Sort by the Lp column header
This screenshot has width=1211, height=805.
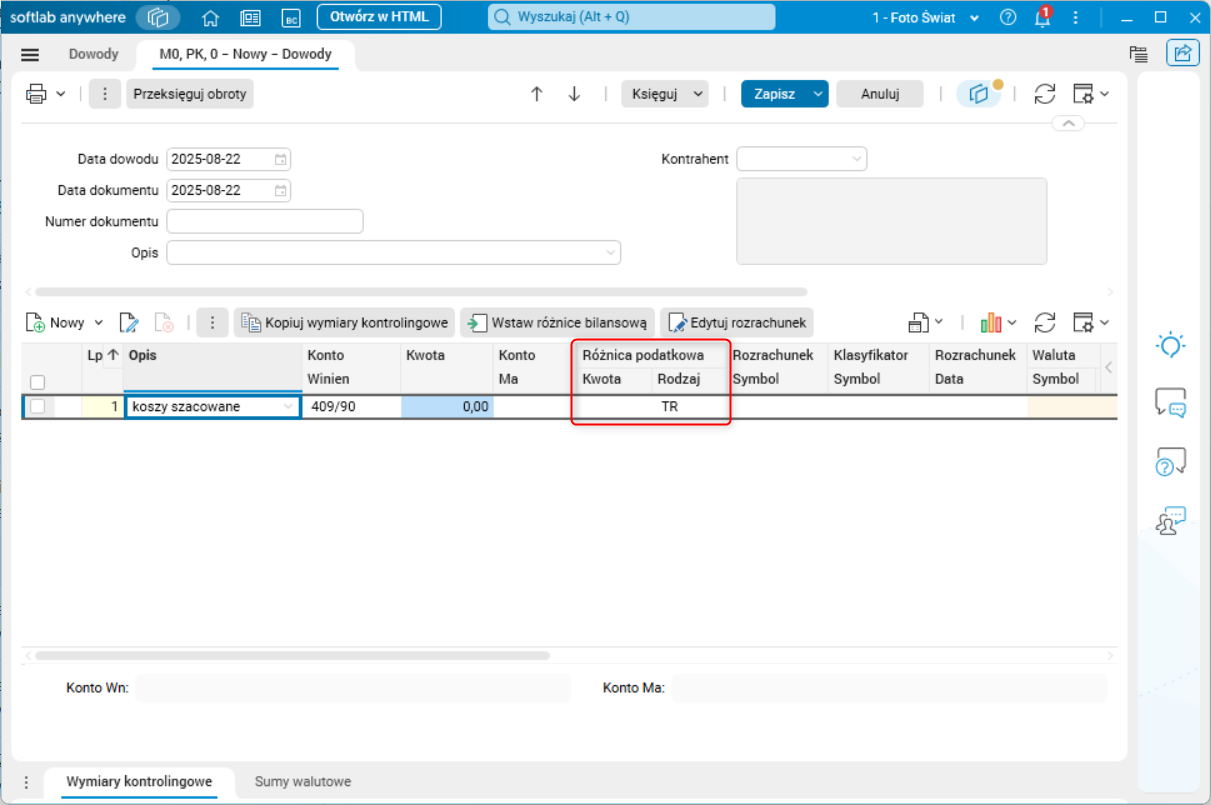103,354
